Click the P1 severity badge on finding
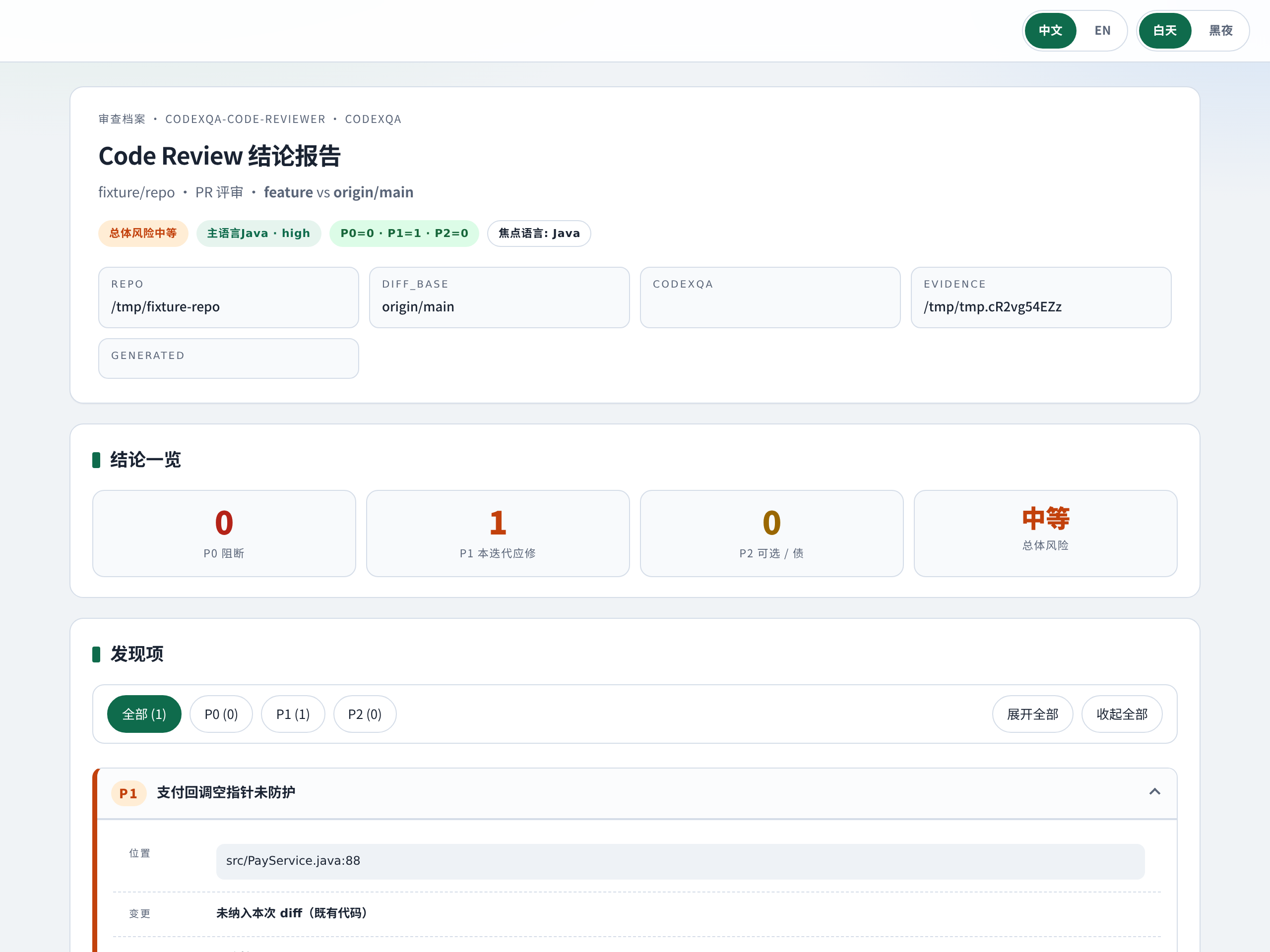The height and width of the screenshot is (952, 1270). click(x=128, y=794)
